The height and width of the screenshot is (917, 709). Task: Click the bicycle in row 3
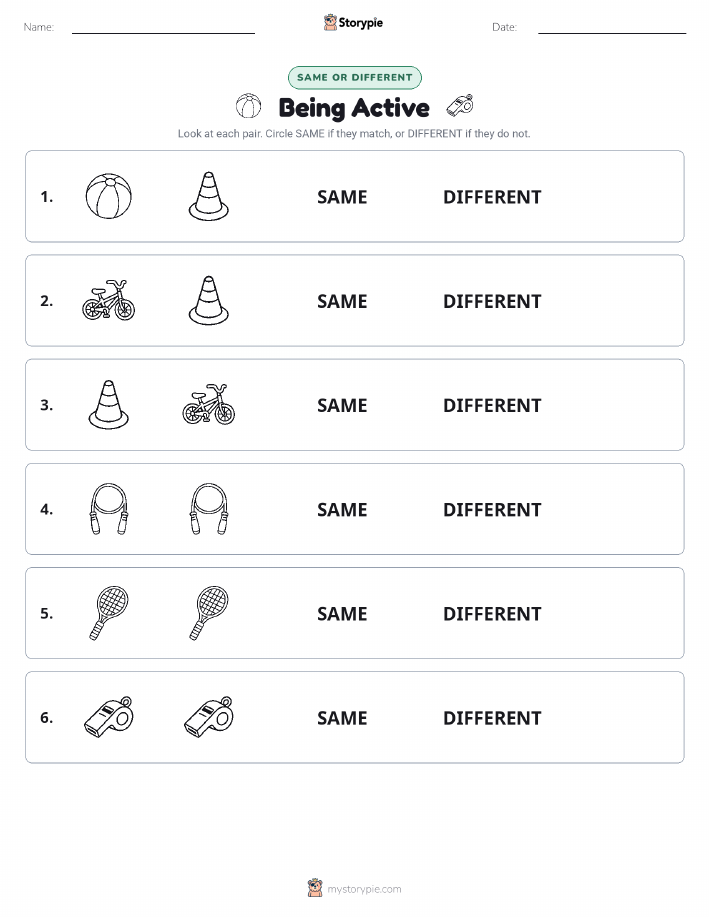pyautogui.click(x=209, y=405)
